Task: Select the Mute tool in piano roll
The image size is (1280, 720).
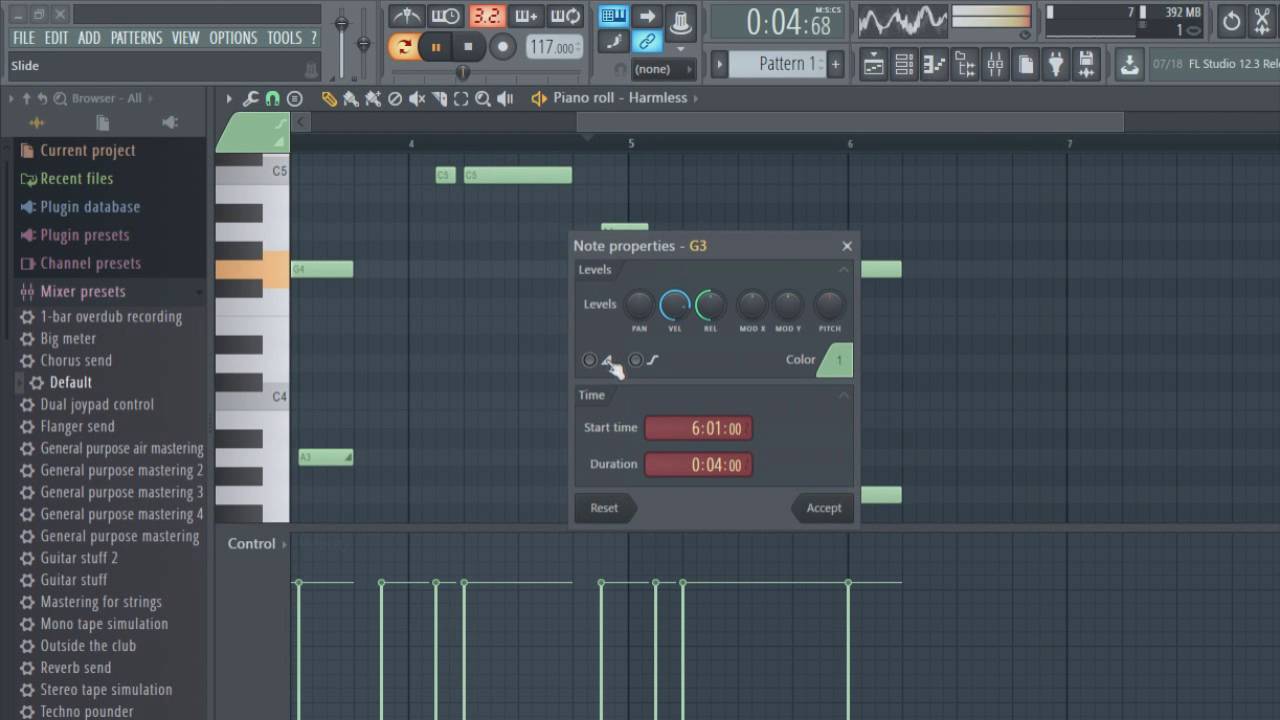Action: pyautogui.click(x=417, y=98)
